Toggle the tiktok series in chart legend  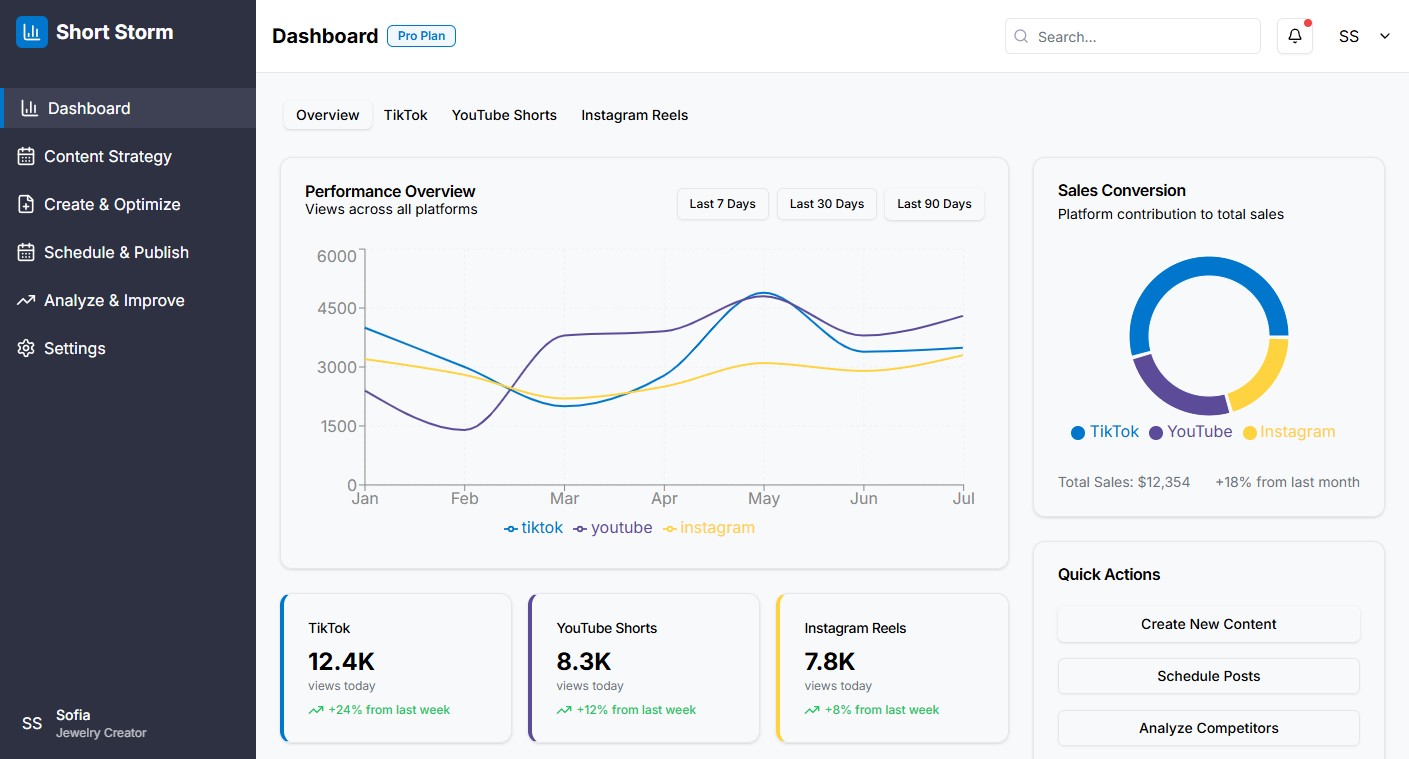pos(534,528)
